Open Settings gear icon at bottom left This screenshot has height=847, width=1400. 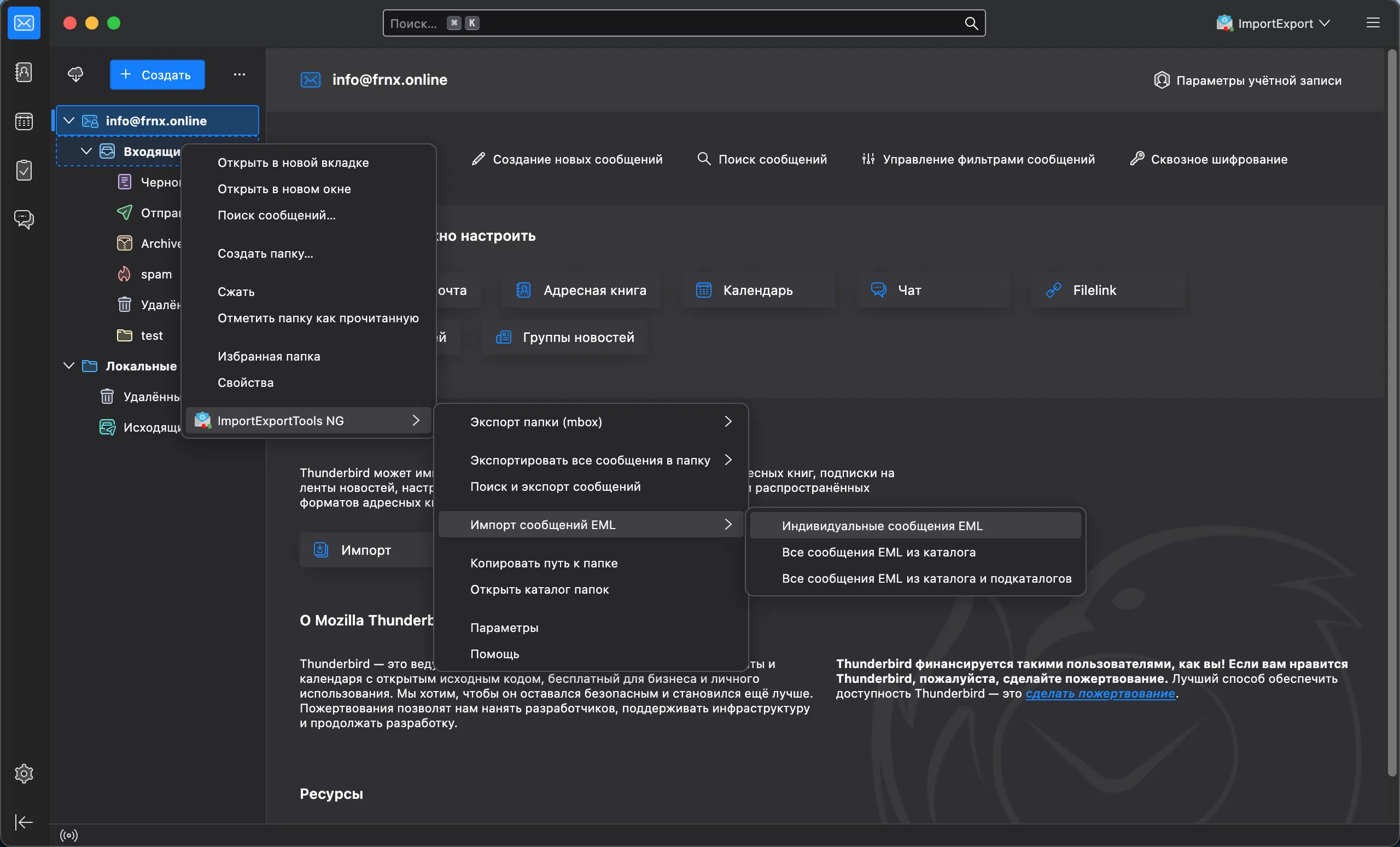click(24, 774)
